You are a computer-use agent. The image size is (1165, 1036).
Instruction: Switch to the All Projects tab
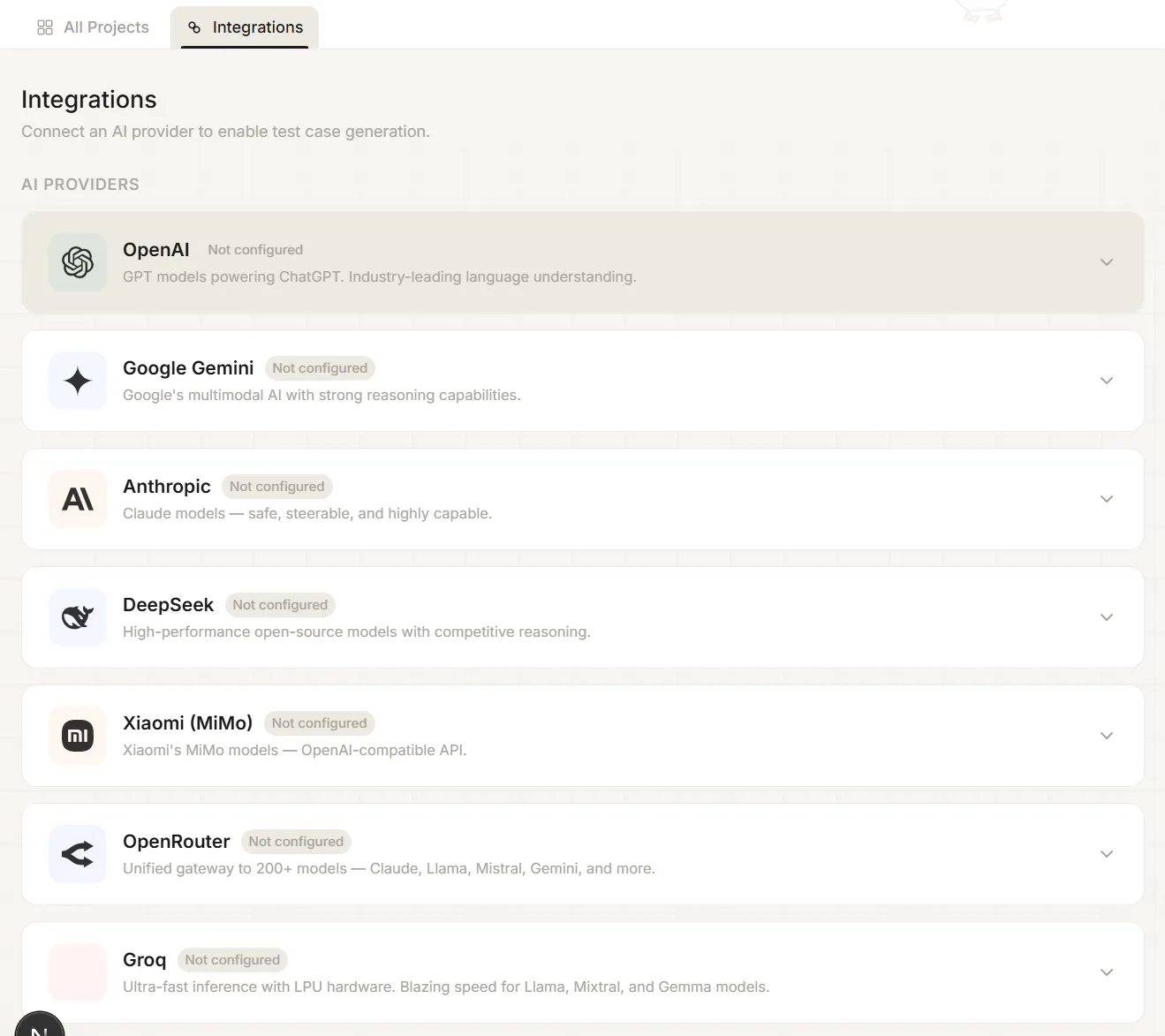pyautogui.click(x=93, y=27)
